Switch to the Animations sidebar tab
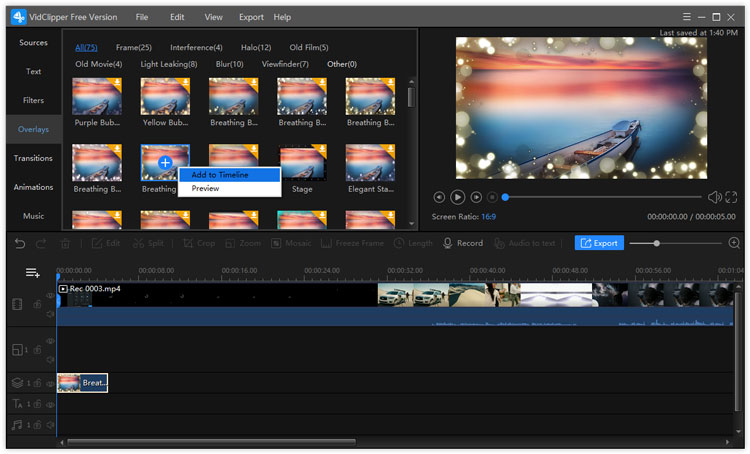 [x=33, y=187]
